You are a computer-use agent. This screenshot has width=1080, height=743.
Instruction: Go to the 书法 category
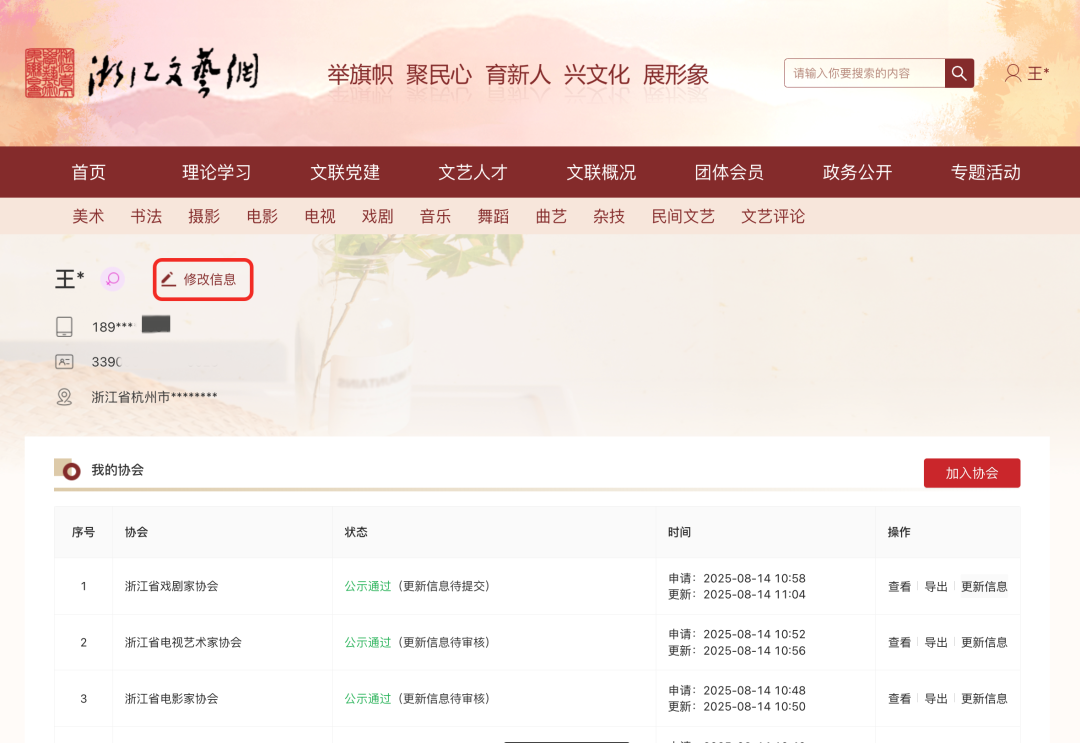point(146,216)
